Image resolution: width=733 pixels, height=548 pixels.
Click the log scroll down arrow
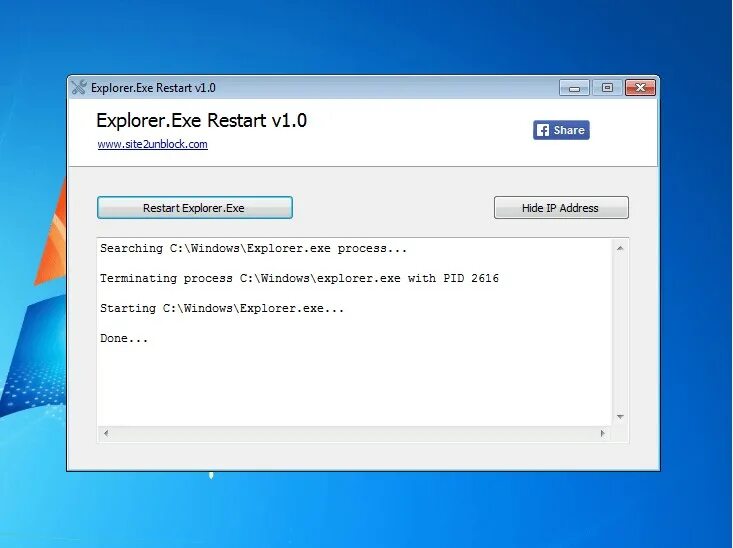(620, 417)
